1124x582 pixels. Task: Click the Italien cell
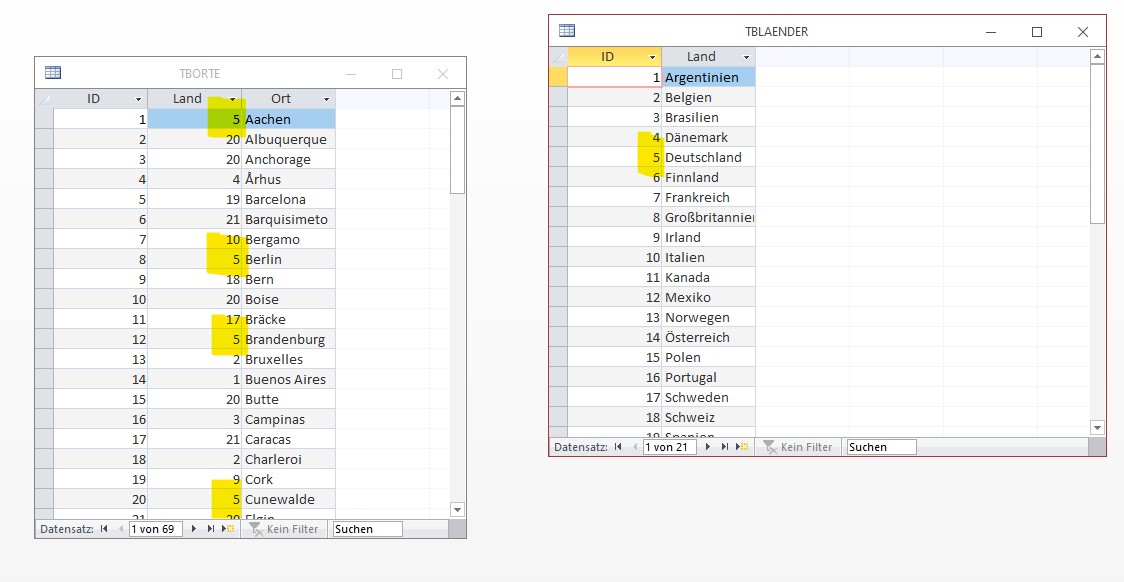coord(709,257)
